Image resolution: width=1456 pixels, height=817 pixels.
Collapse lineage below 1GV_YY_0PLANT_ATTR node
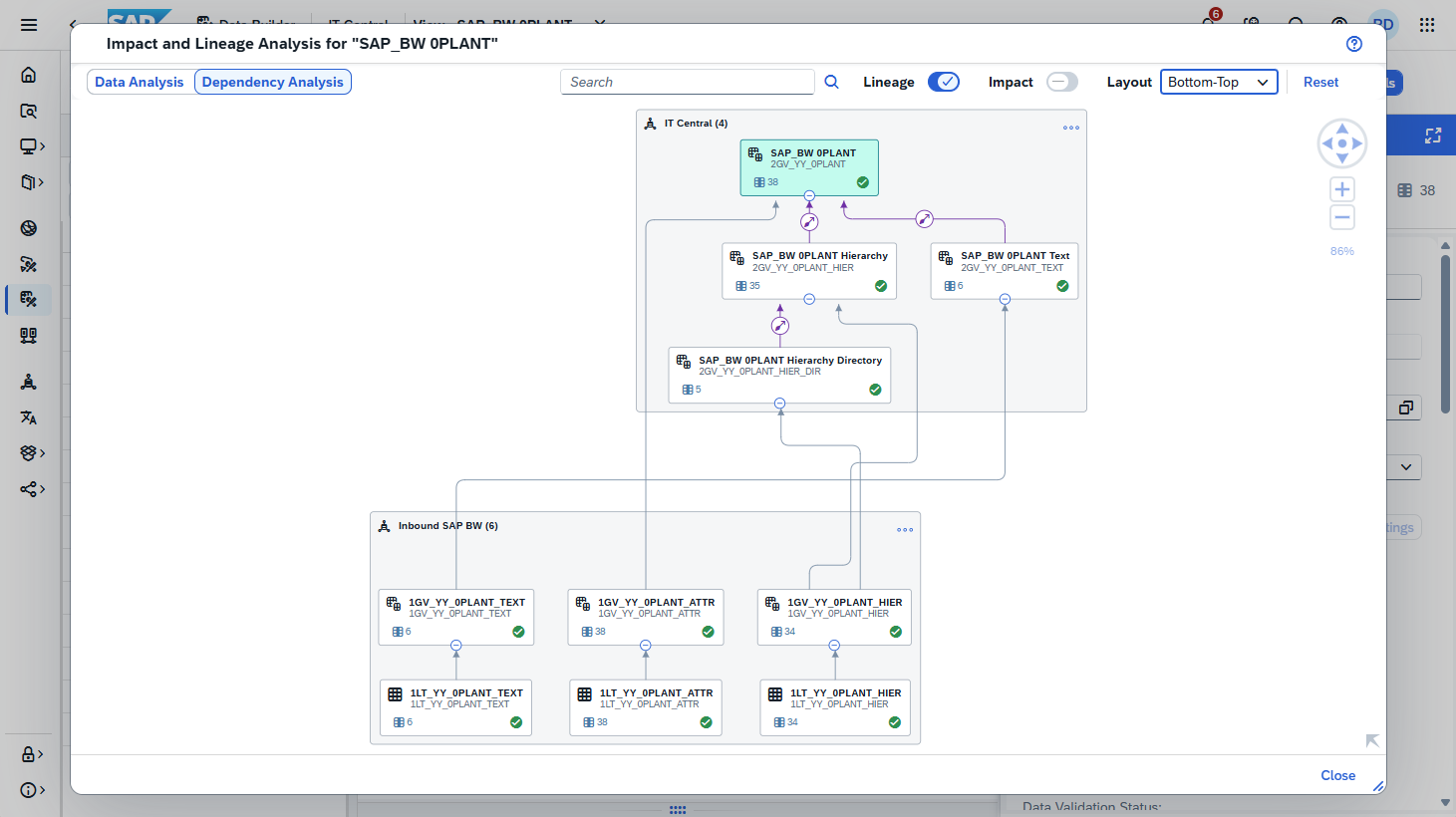pyautogui.click(x=646, y=646)
